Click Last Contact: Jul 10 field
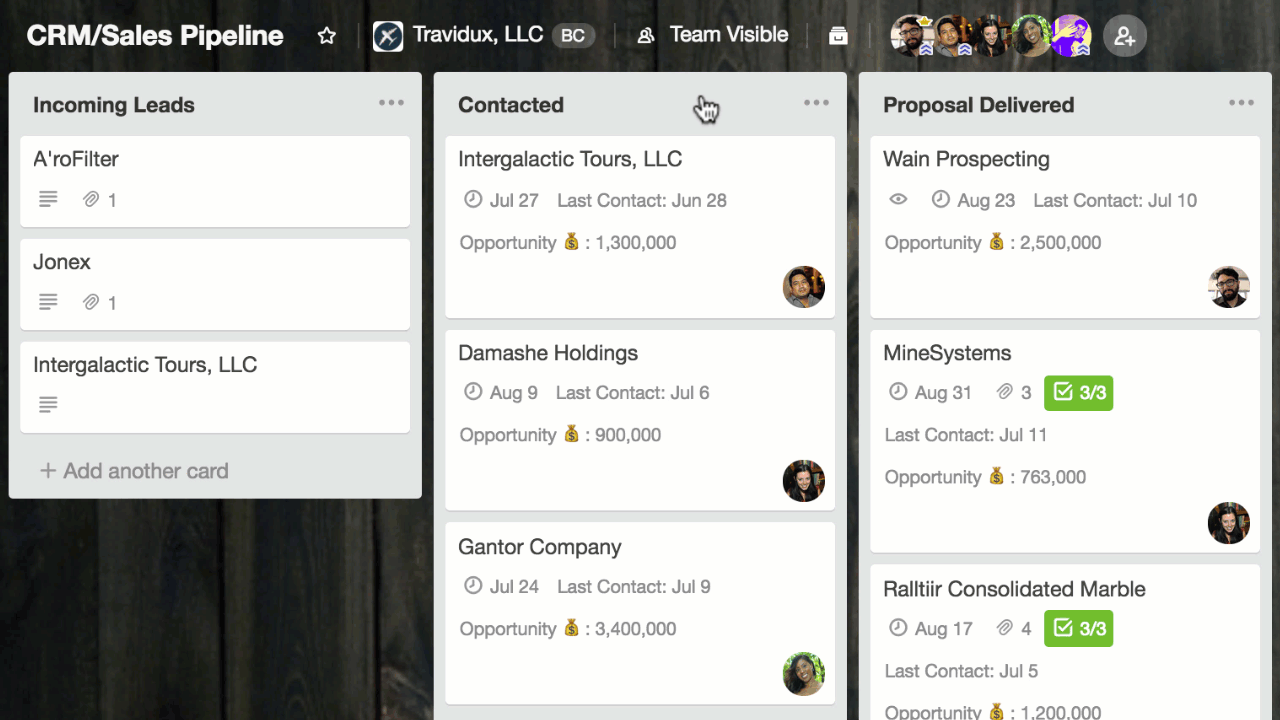The height and width of the screenshot is (720, 1280). [x=1115, y=200]
